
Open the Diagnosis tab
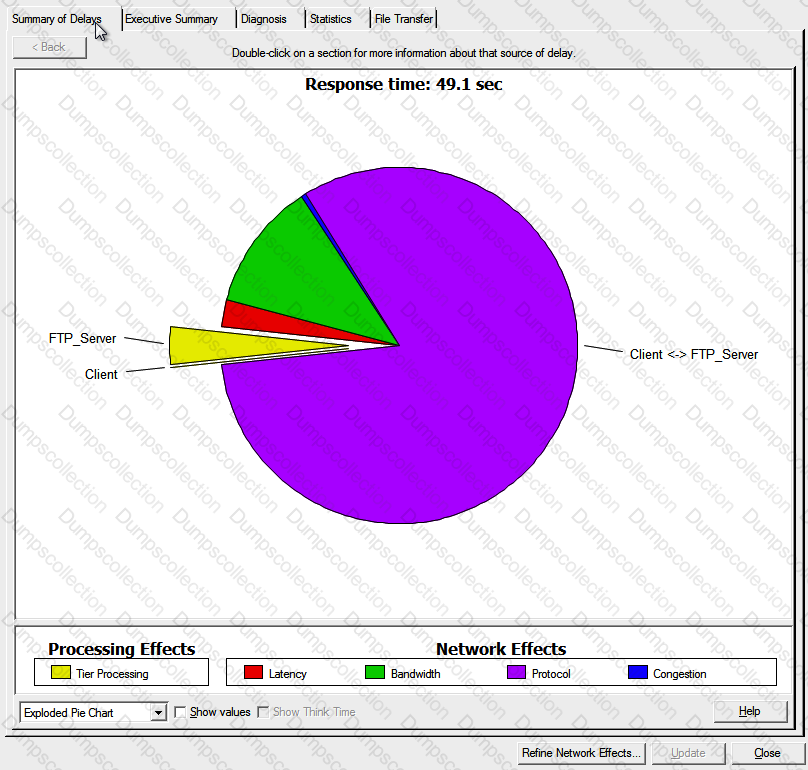click(263, 19)
